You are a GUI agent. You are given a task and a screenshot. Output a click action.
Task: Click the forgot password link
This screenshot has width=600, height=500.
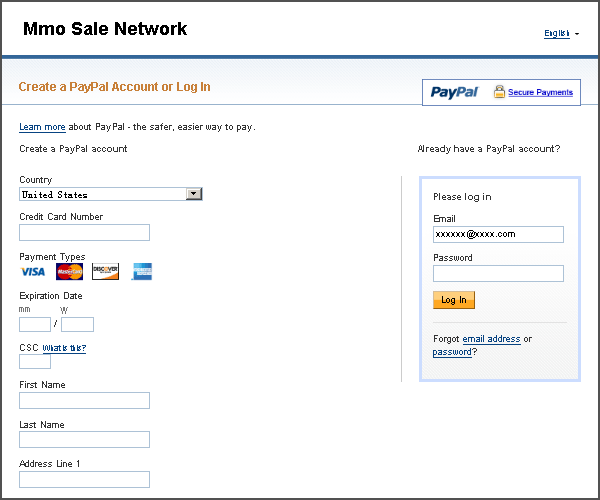tap(452, 352)
